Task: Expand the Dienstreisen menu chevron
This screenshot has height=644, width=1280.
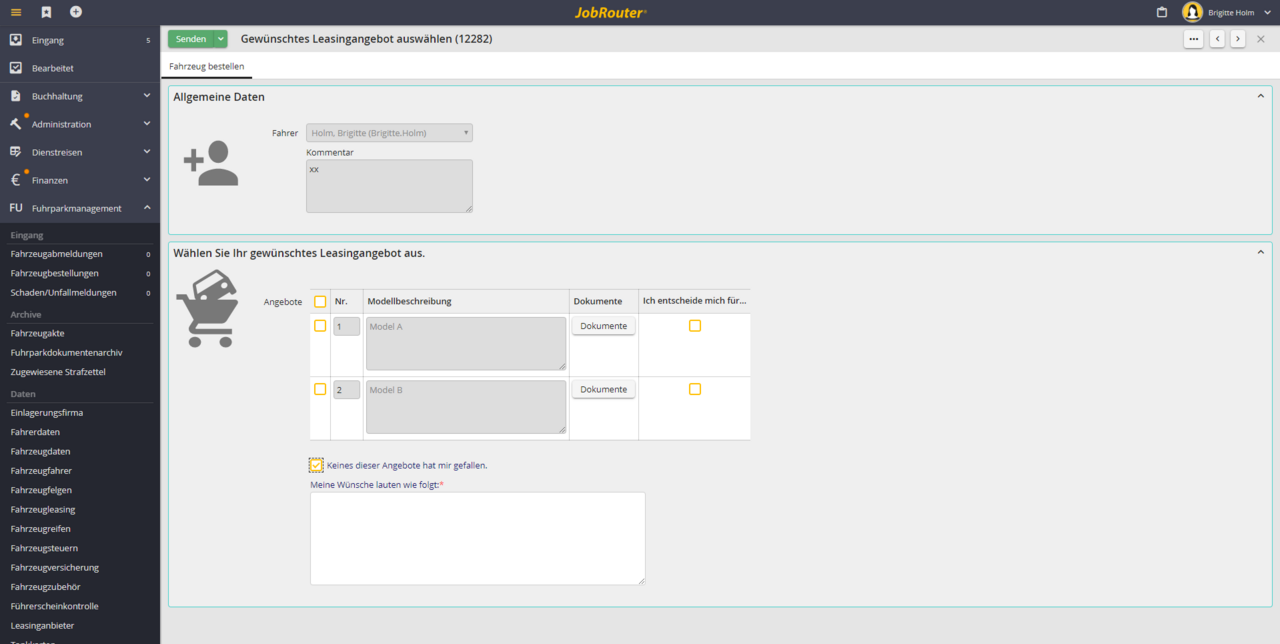Action: (x=147, y=152)
